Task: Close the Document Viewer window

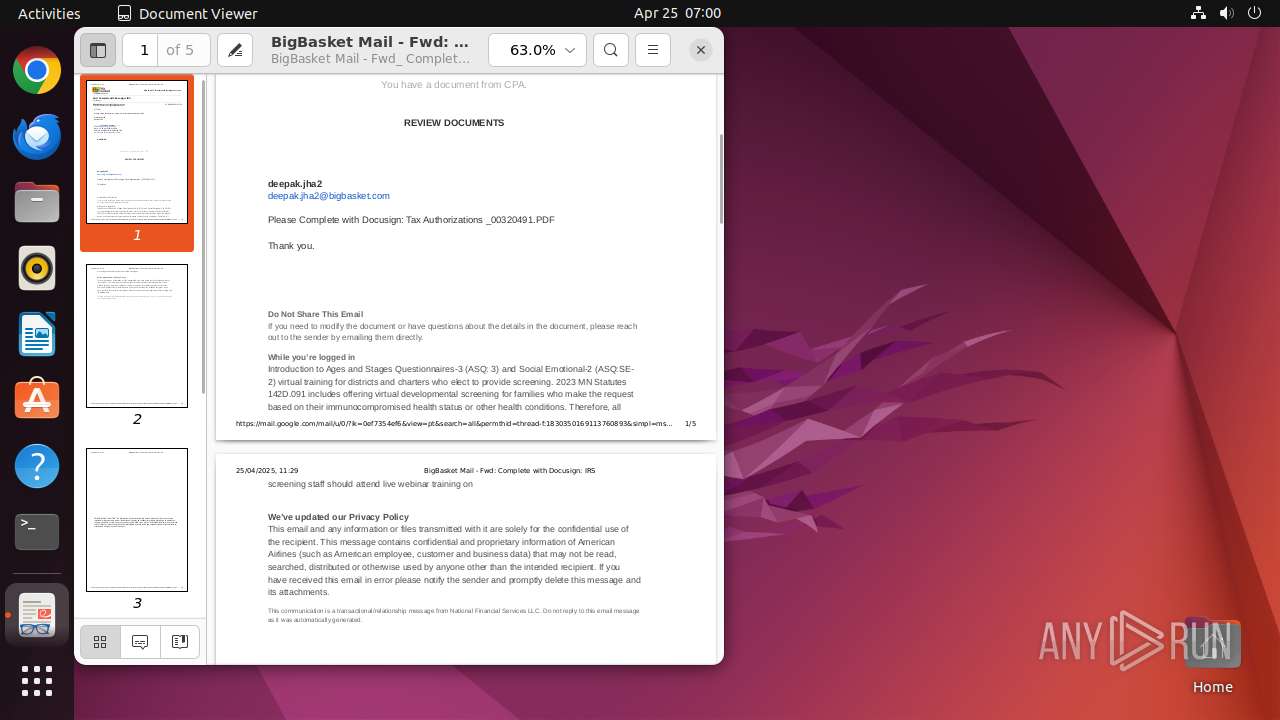Action: click(x=701, y=50)
